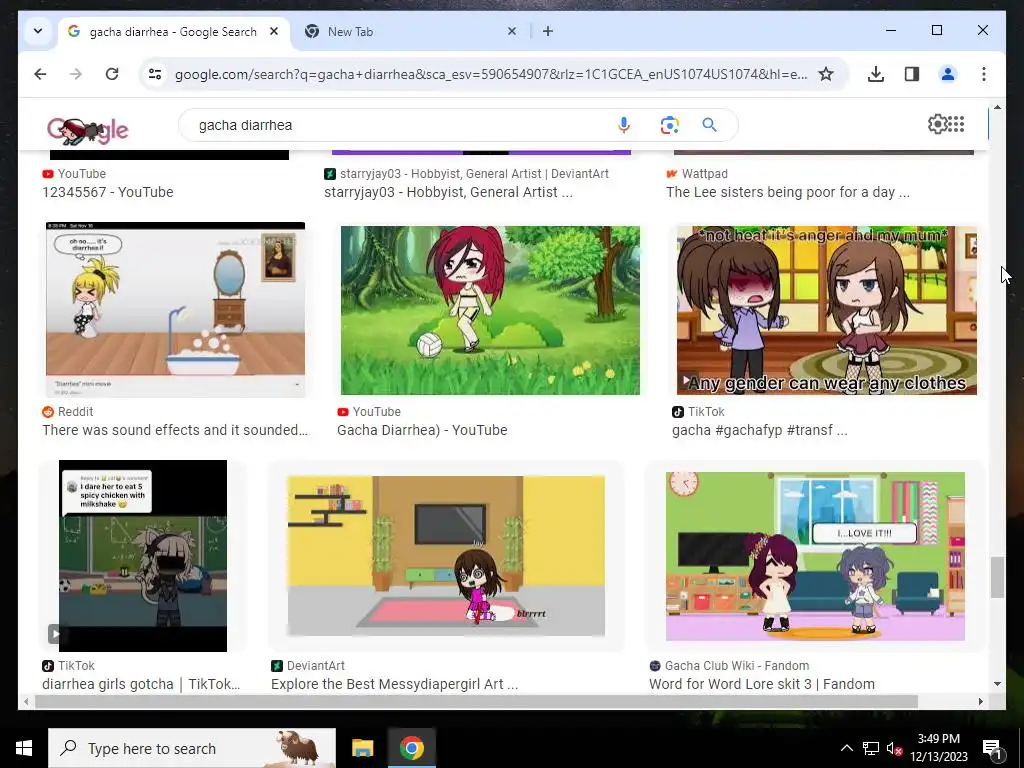Open the 'I...LOVE IT!!!' Fandom thumbnail

[815, 556]
